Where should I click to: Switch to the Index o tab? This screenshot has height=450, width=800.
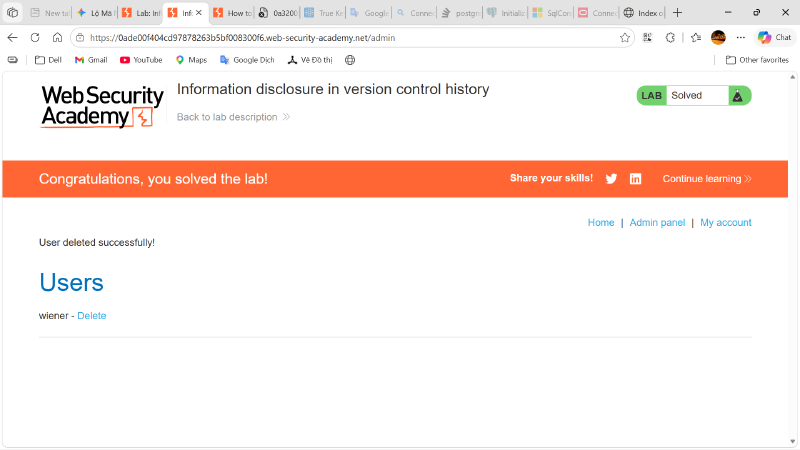643,13
